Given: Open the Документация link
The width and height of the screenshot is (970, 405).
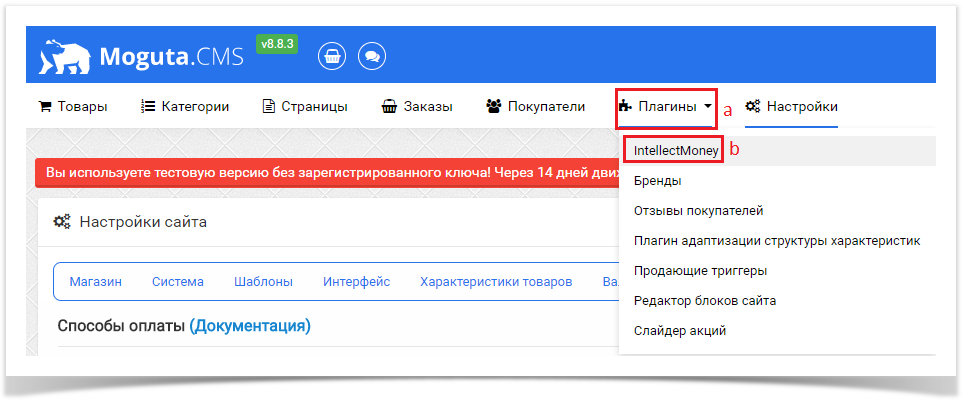Looking at the screenshot, I should [x=250, y=326].
